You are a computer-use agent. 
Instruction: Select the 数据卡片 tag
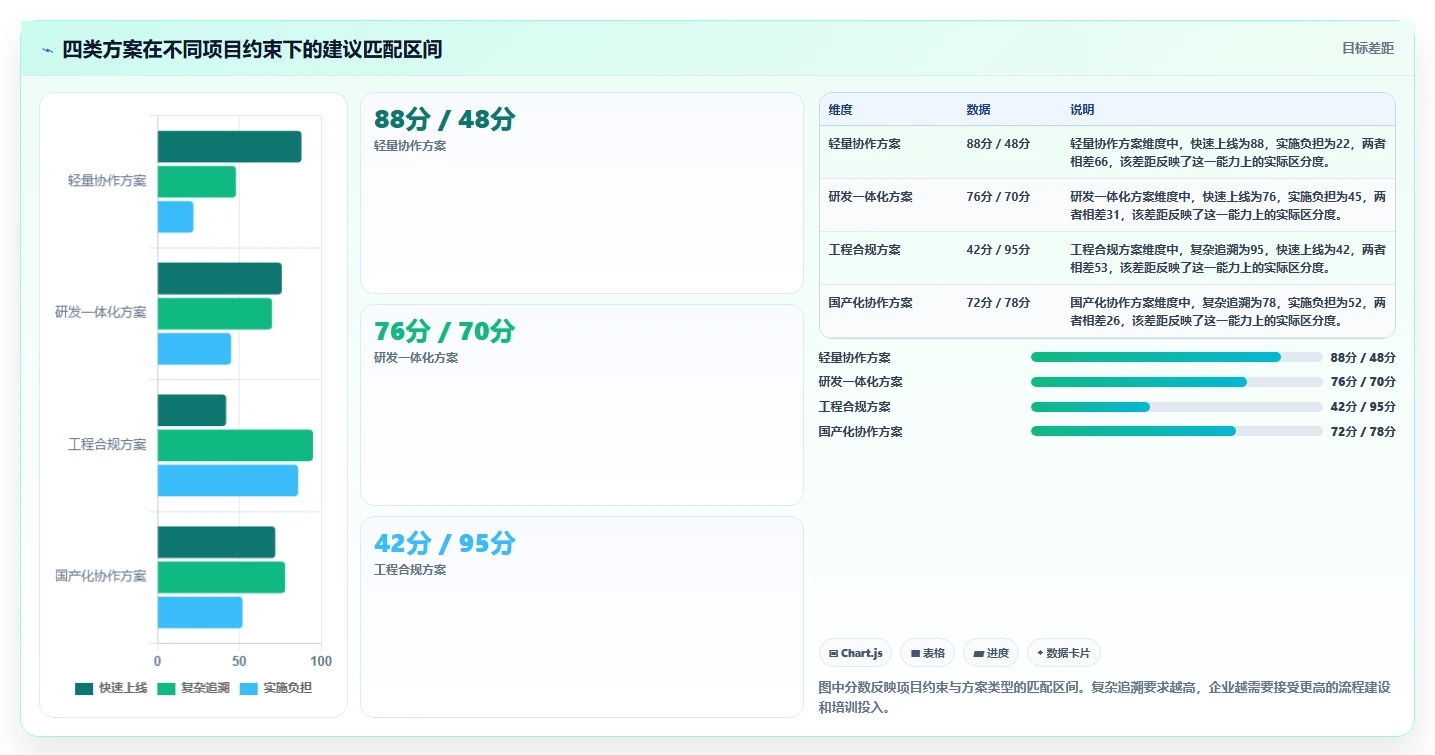point(1063,653)
